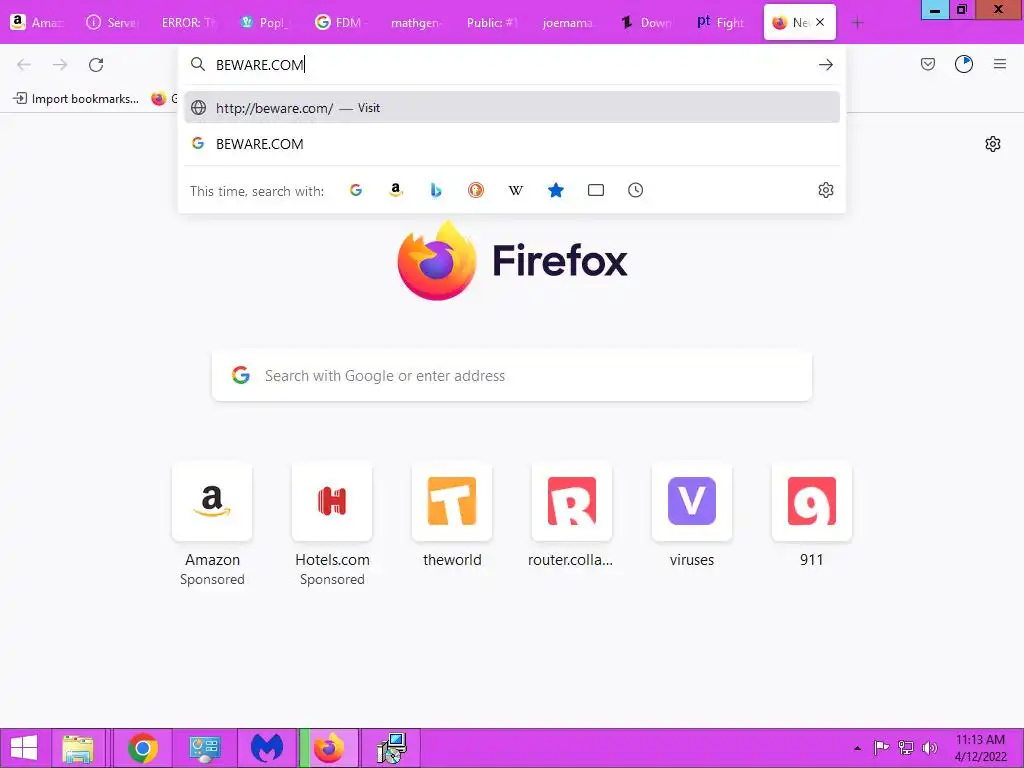Go forward with the forward arrow
Viewport: 1024px width, 768px height.
point(60,65)
